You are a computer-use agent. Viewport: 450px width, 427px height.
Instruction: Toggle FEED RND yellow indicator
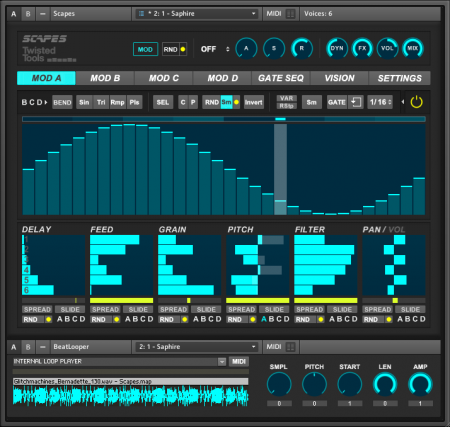116,319
